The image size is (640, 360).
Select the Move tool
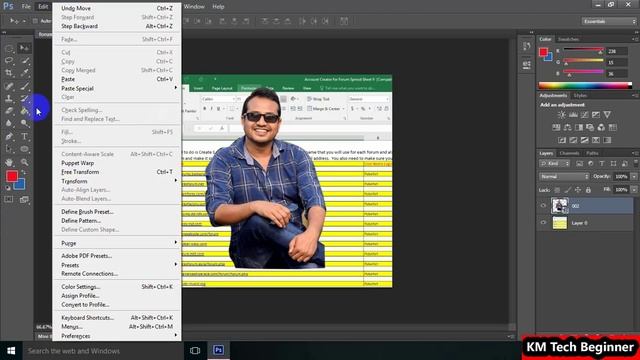click(24, 48)
